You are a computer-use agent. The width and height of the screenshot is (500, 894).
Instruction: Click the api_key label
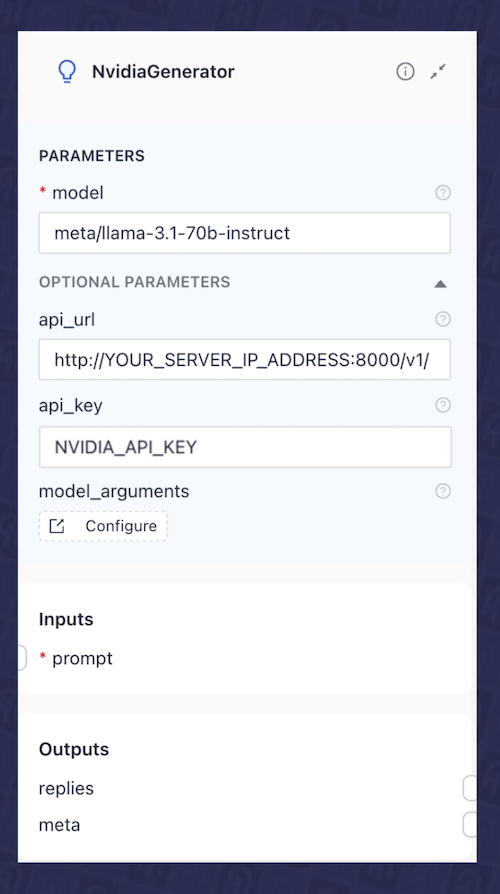pyautogui.click(x=71, y=405)
